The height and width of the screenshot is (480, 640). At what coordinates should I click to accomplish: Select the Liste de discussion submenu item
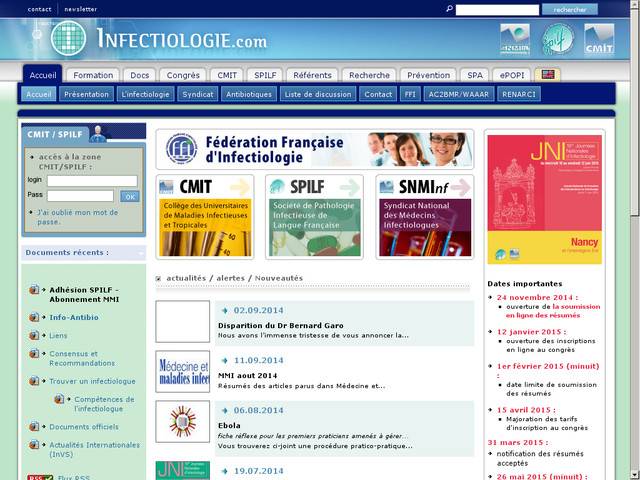pos(318,94)
